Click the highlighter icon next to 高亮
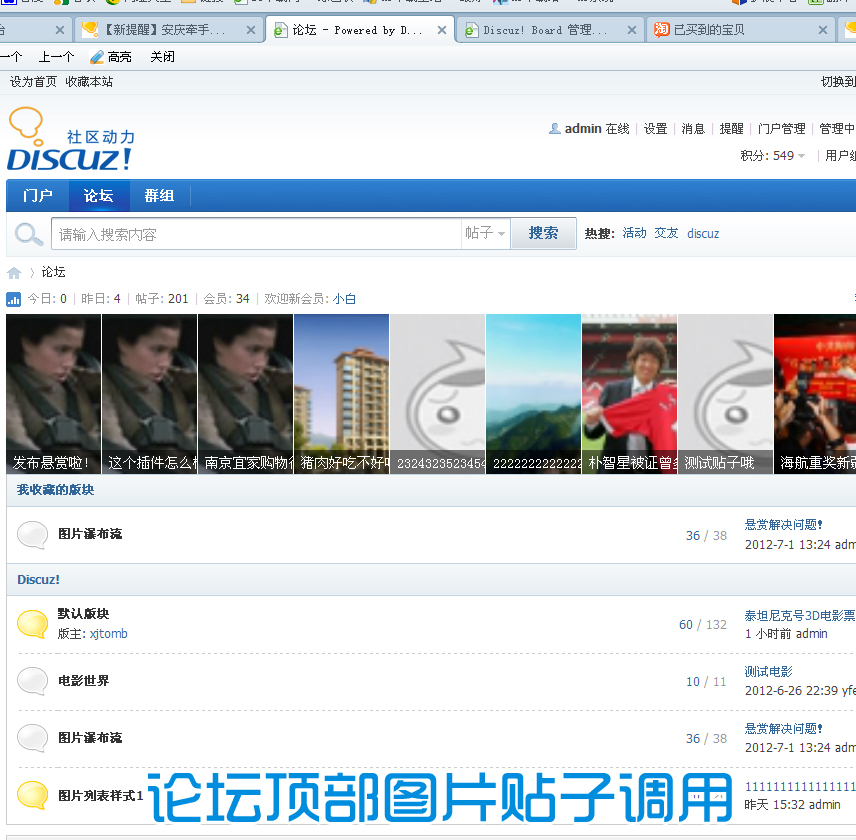856x840 pixels. pyautogui.click(x=97, y=57)
